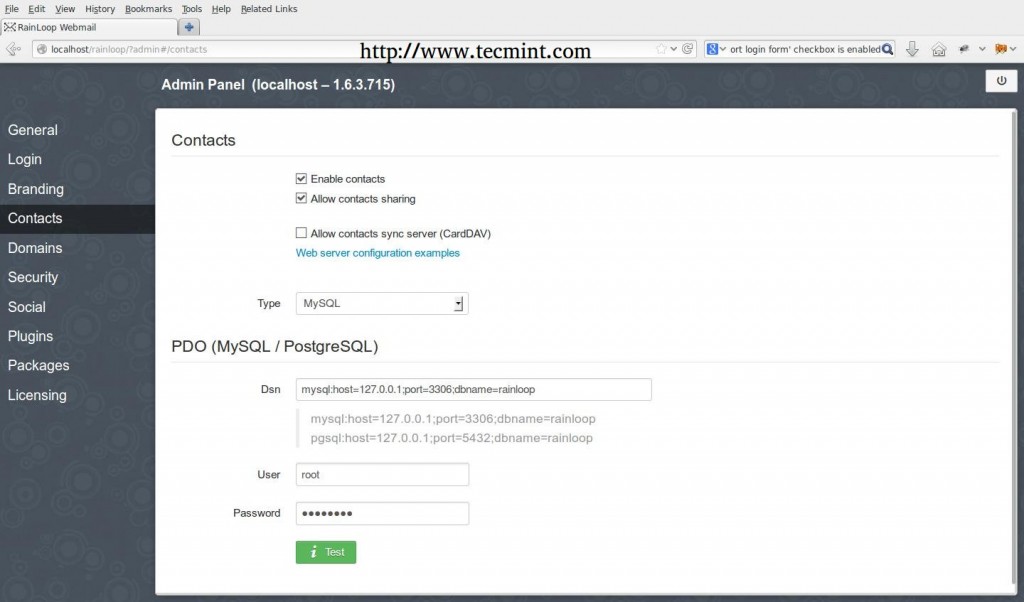Open a new browser tab with plus icon

[188, 27]
